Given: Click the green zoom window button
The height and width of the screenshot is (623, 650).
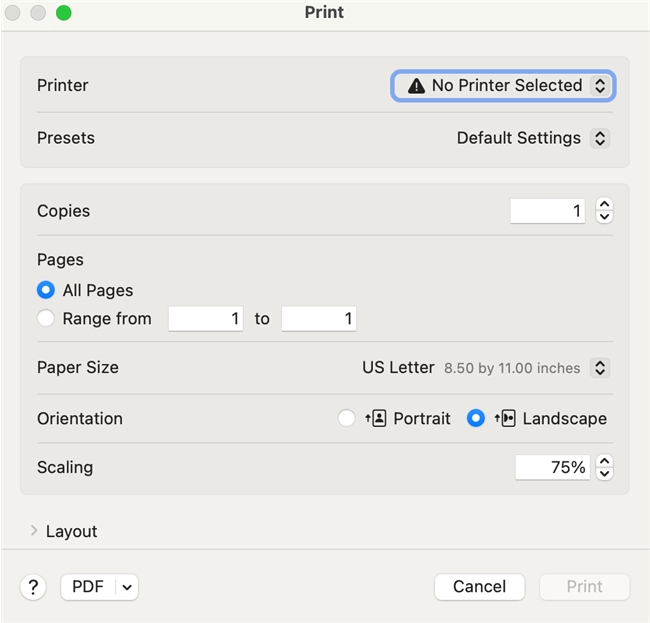Looking at the screenshot, I should click(x=63, y=13).
